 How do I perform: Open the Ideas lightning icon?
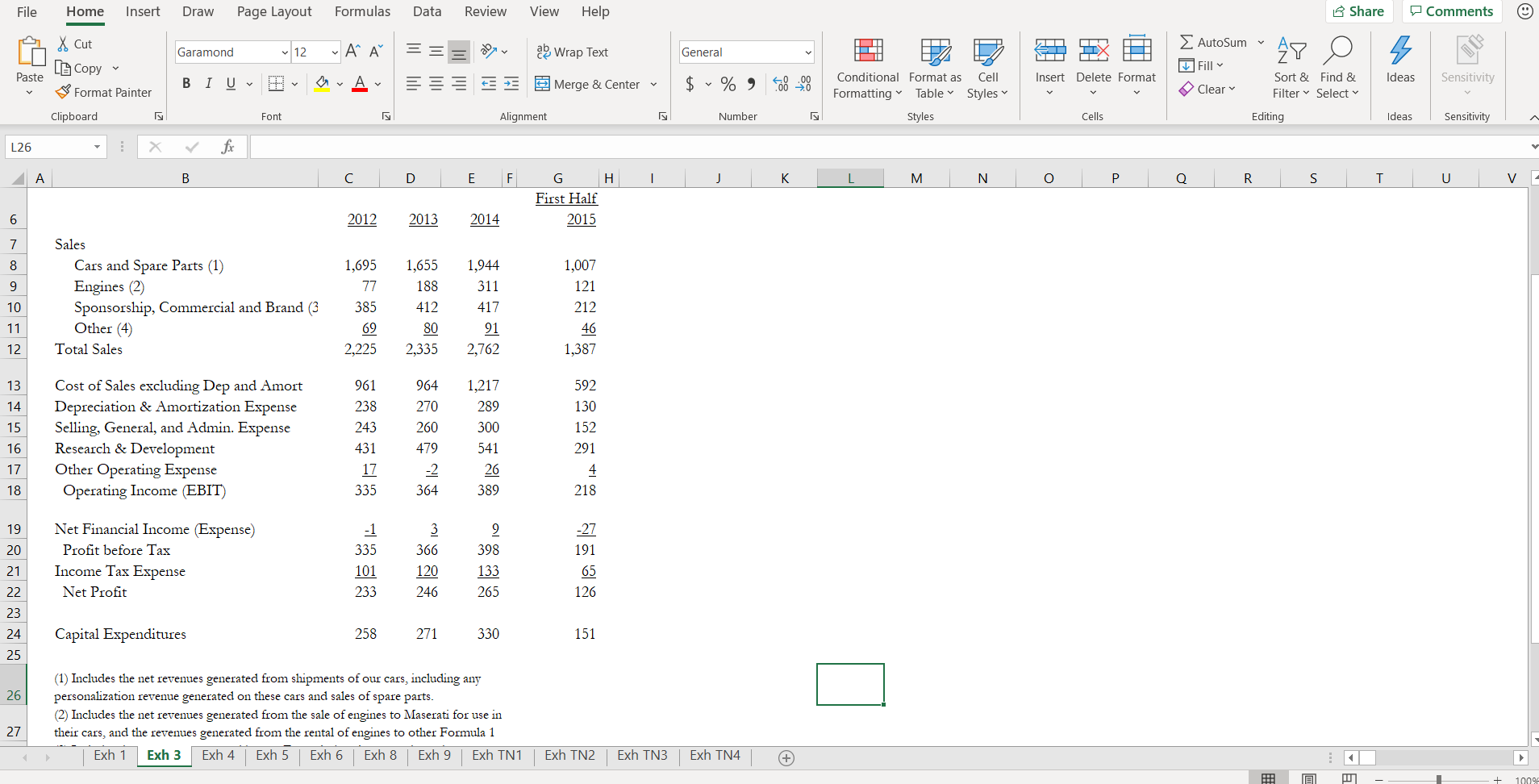tap(1400, 51)
